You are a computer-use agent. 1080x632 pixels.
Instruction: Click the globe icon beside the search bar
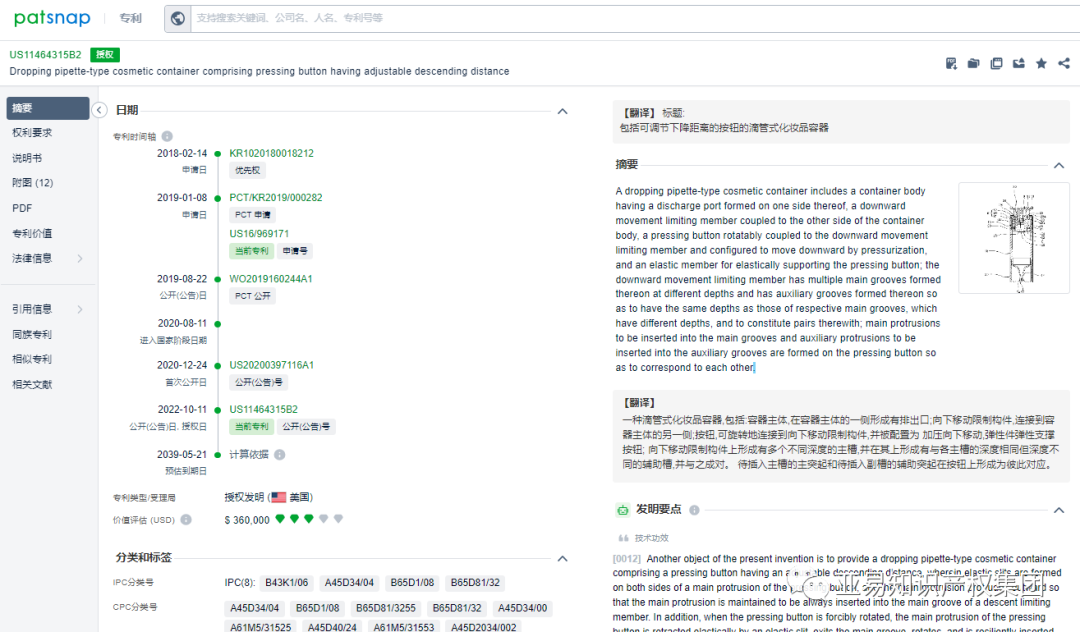point(177,17)
